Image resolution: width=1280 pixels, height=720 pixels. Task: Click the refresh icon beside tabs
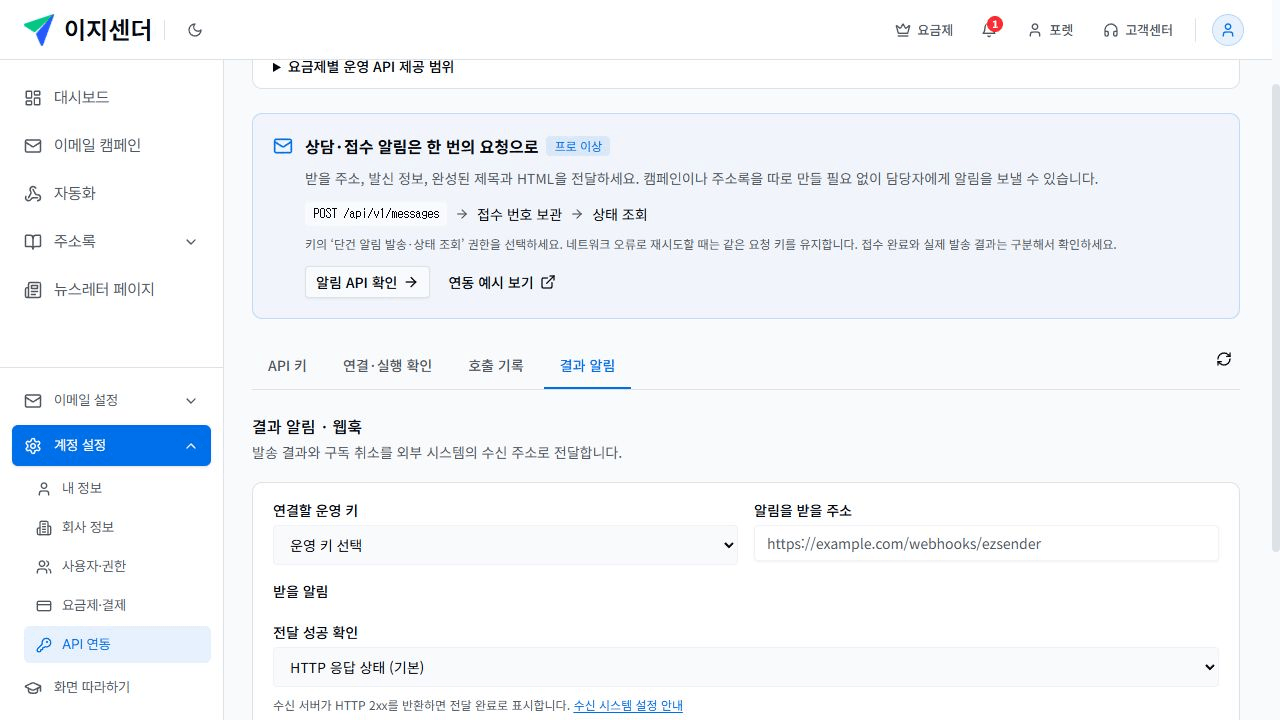[1224, 359]
